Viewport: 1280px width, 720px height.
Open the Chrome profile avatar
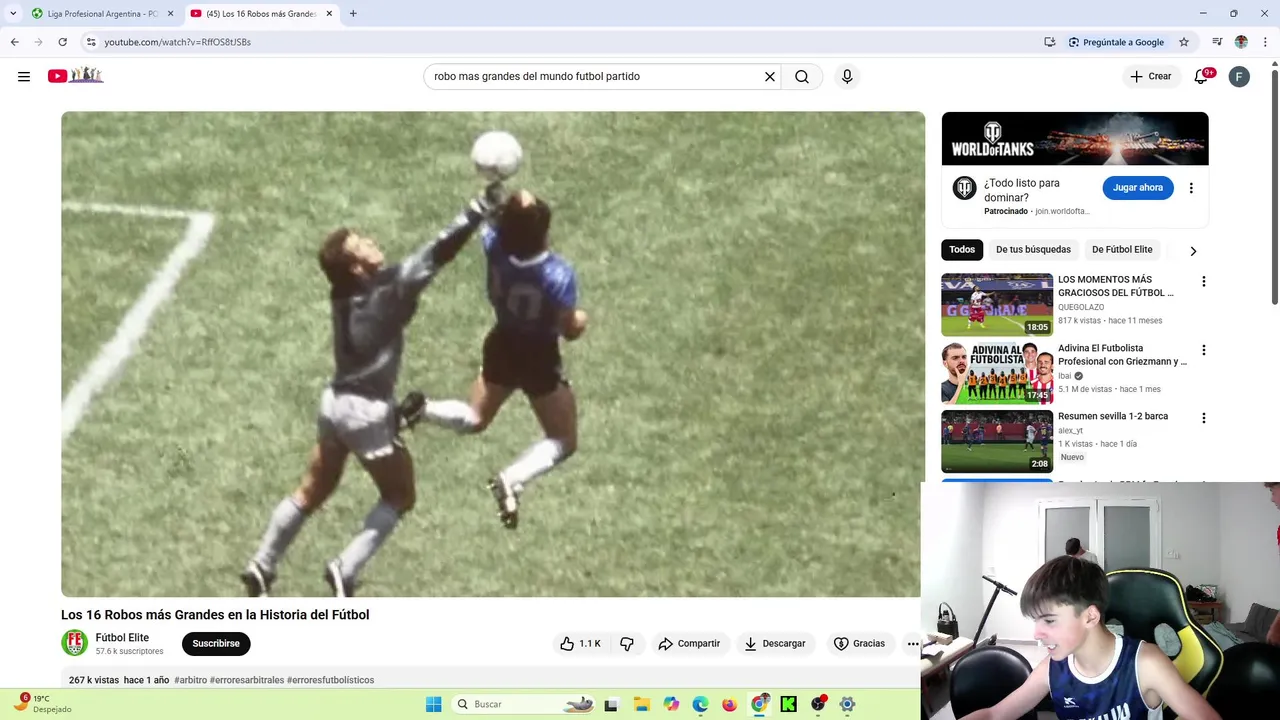coord(1241,42)
